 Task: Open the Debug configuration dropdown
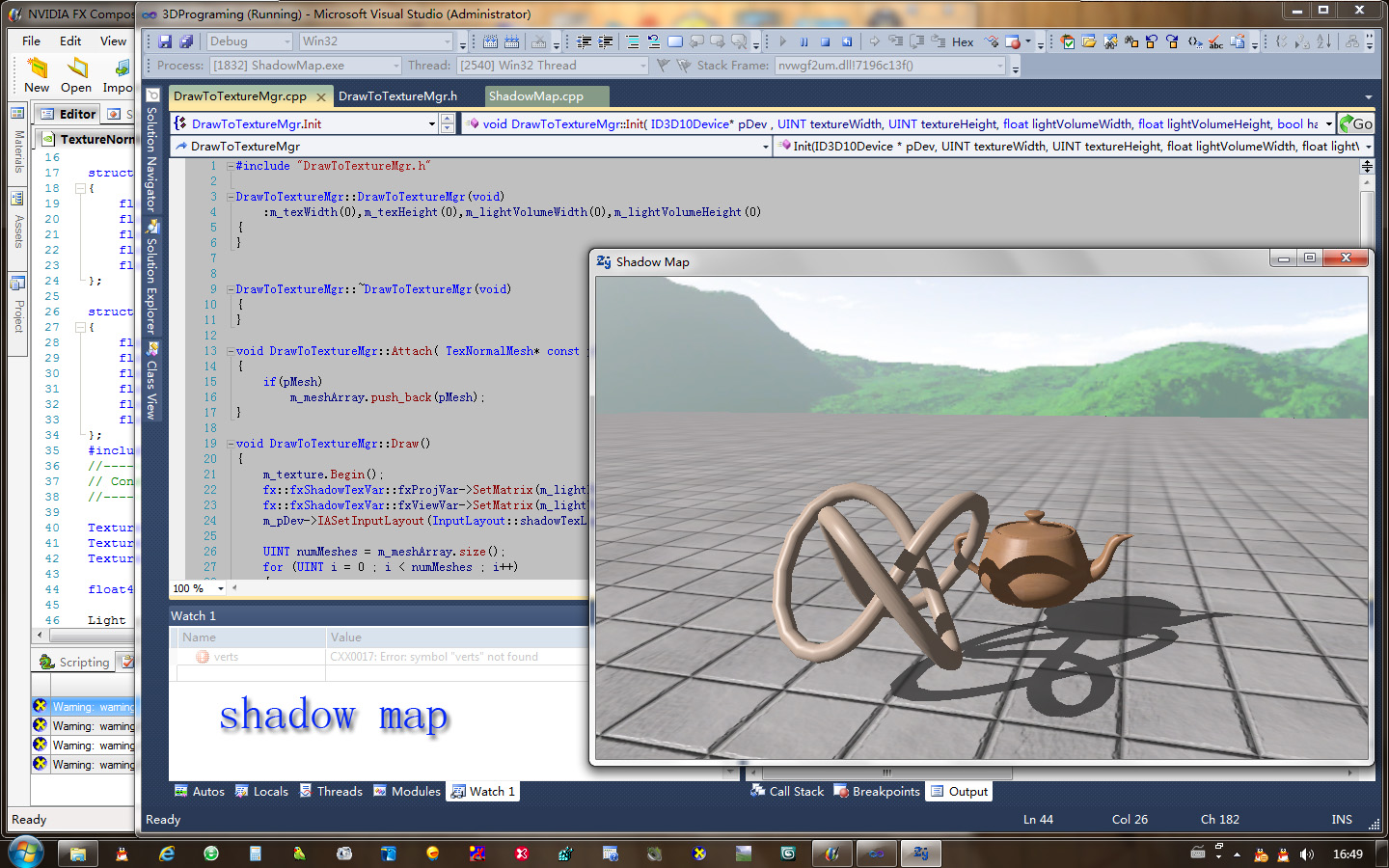[287, 41]
